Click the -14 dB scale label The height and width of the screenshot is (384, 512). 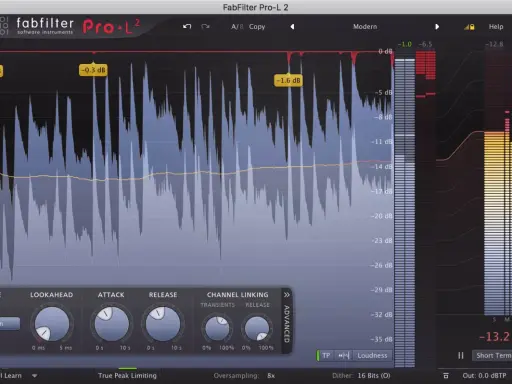(382, 167)
